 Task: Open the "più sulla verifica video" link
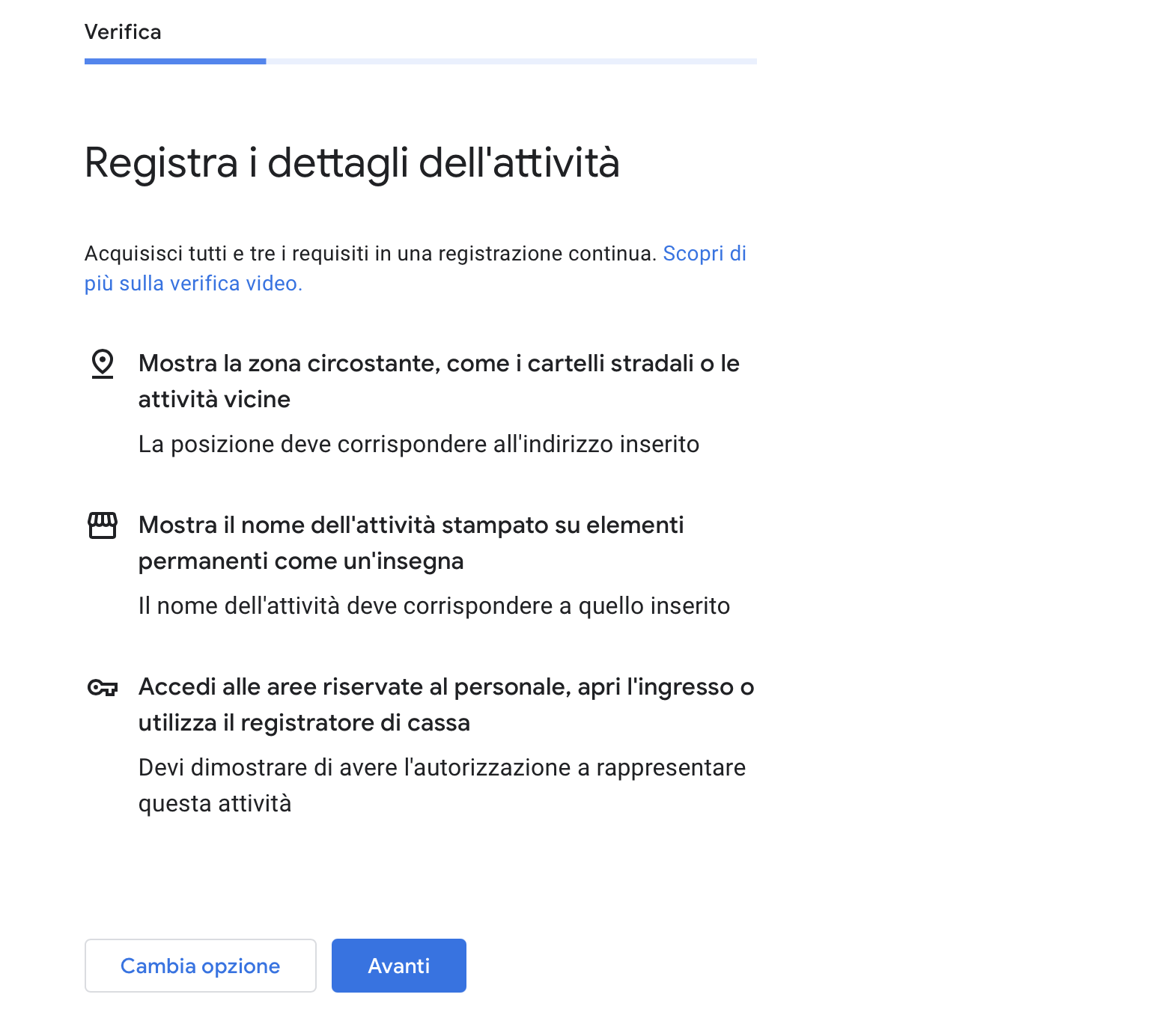click(193, 284)
